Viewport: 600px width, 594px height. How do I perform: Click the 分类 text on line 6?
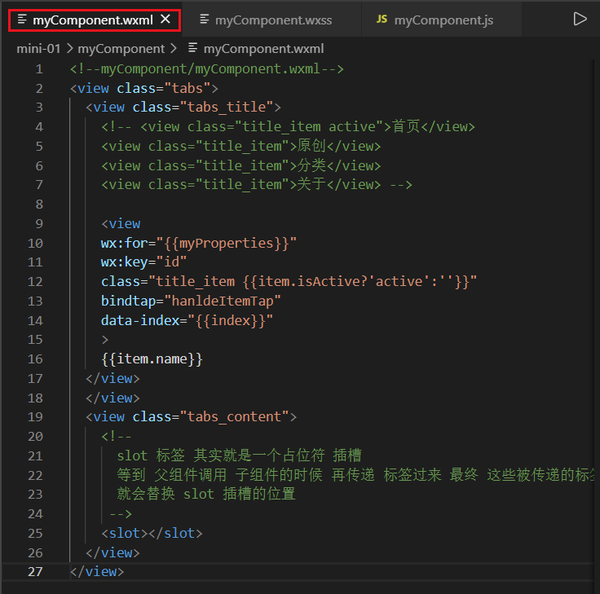pyautogui.click(x=311, y=165)
